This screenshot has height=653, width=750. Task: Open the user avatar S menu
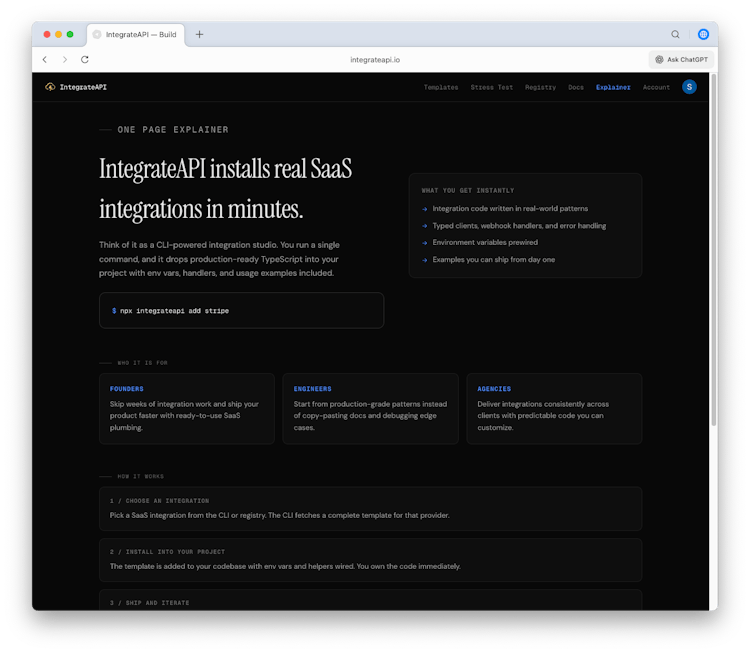click(x=689, y=87)
